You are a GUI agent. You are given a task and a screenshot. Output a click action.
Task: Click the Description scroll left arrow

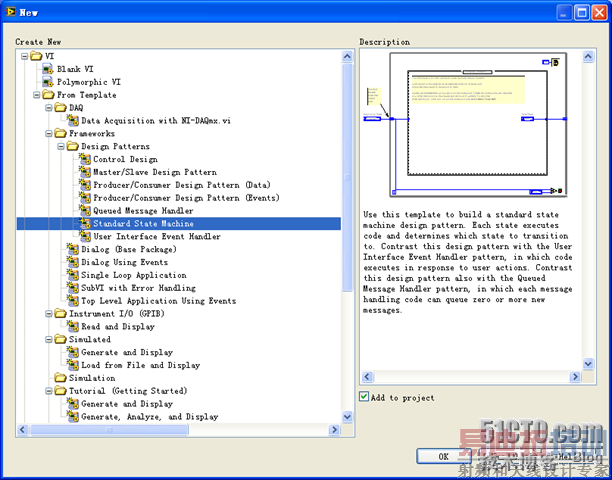click(368, 377)
